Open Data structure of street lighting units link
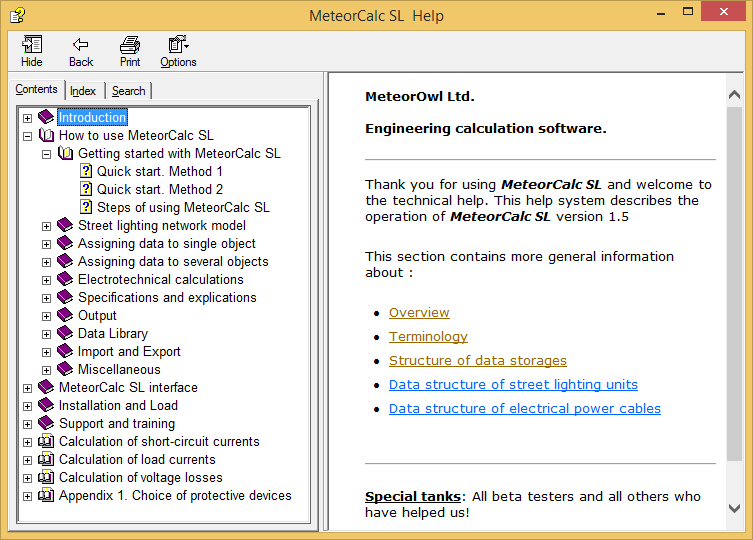Screen dimensions: 753x540 513,384
